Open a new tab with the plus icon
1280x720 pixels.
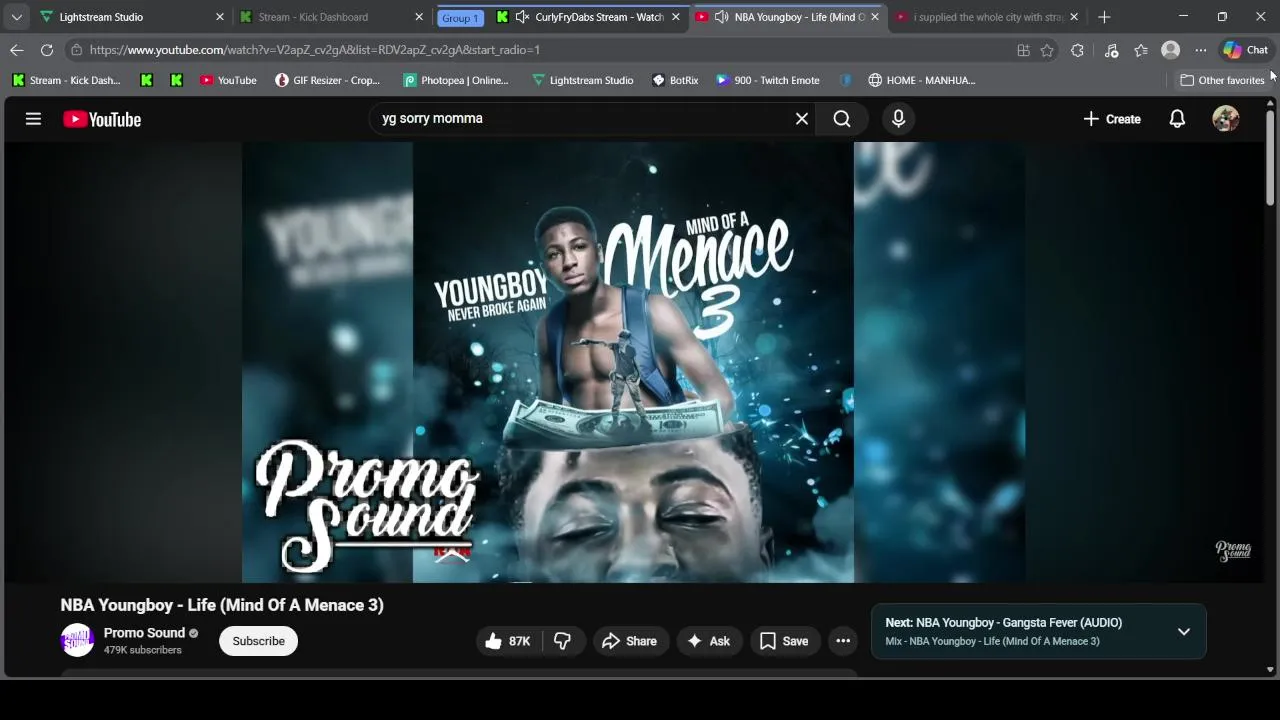[x=1104, y=17]
